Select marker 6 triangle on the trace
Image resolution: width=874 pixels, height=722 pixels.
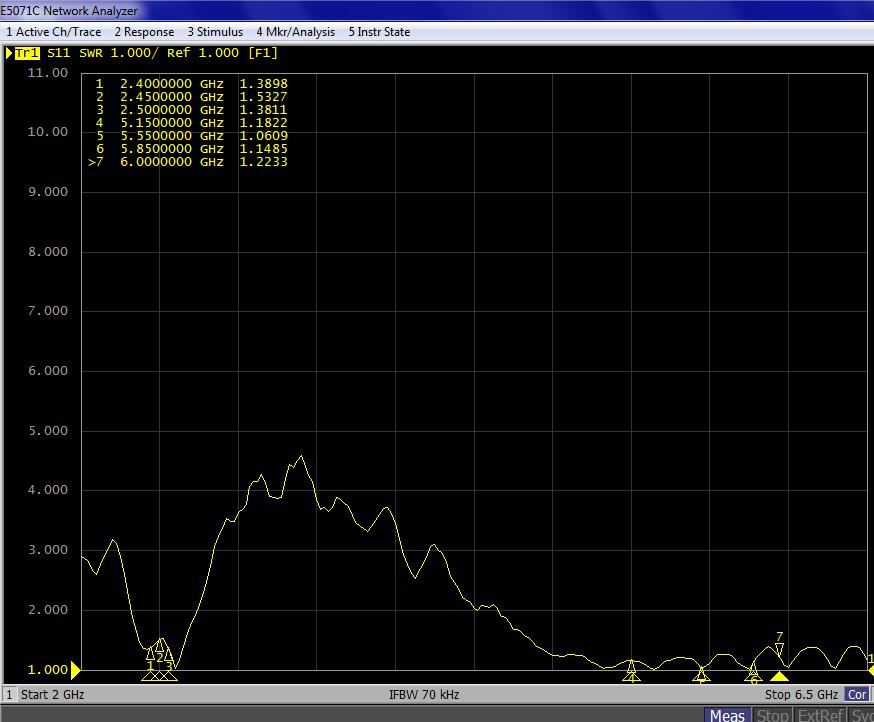(x=753, y=668)
